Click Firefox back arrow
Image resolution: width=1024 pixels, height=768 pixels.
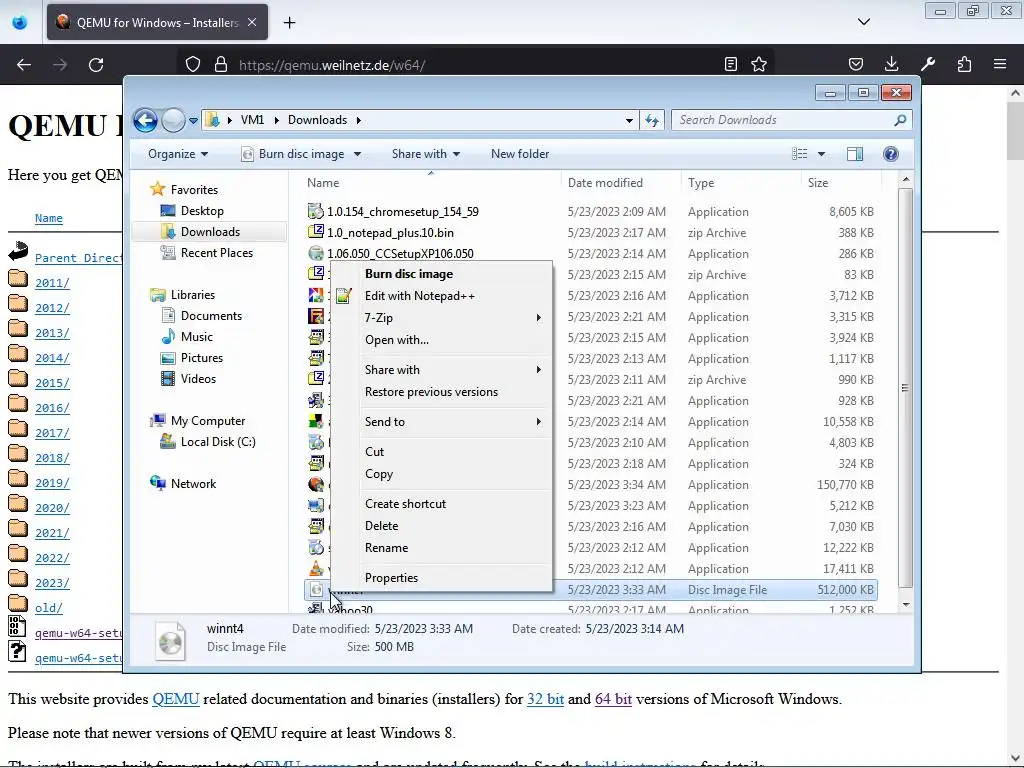coord(24,65)
